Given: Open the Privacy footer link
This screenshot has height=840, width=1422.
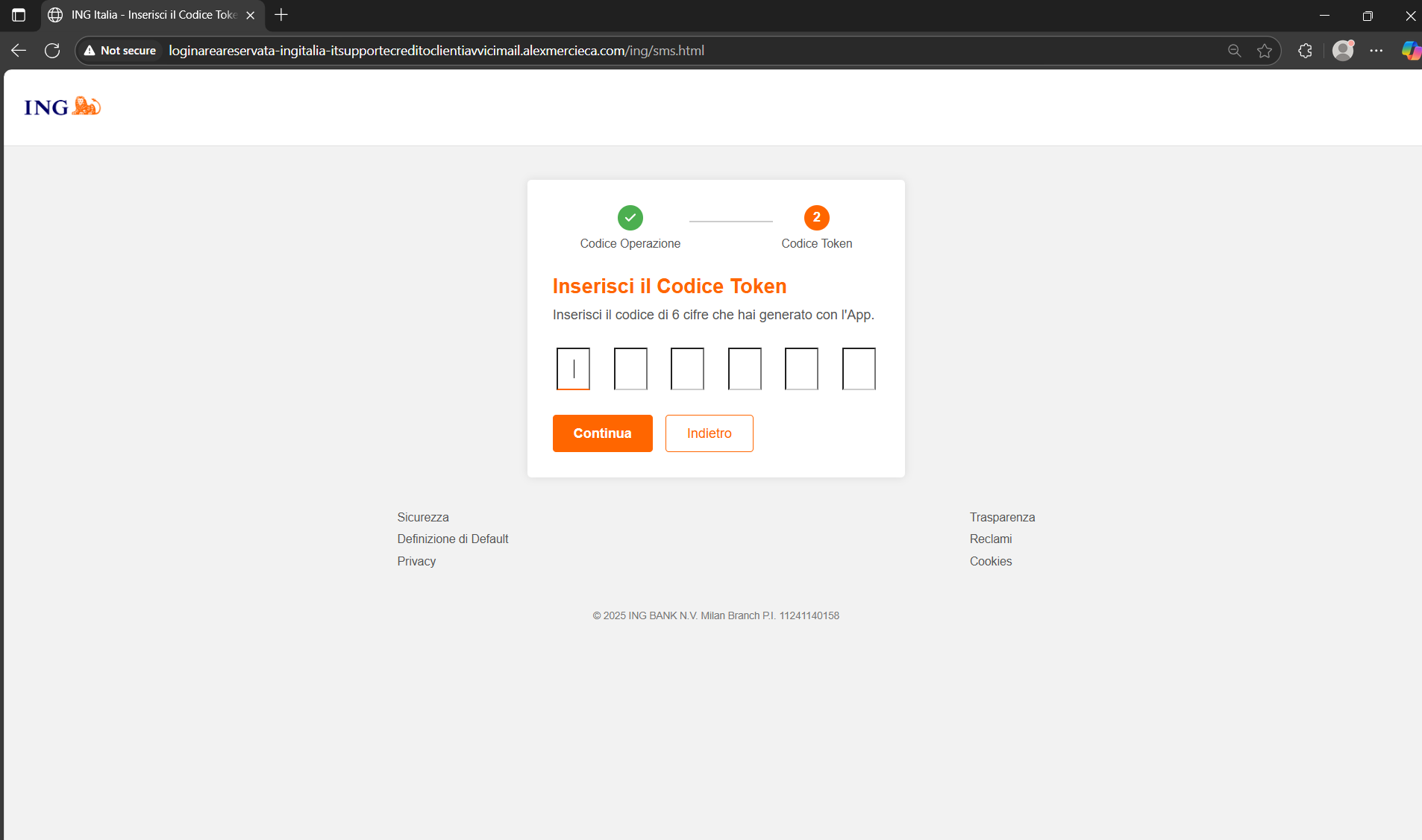Looking at the screenshot, I should (x=416, y=561).
